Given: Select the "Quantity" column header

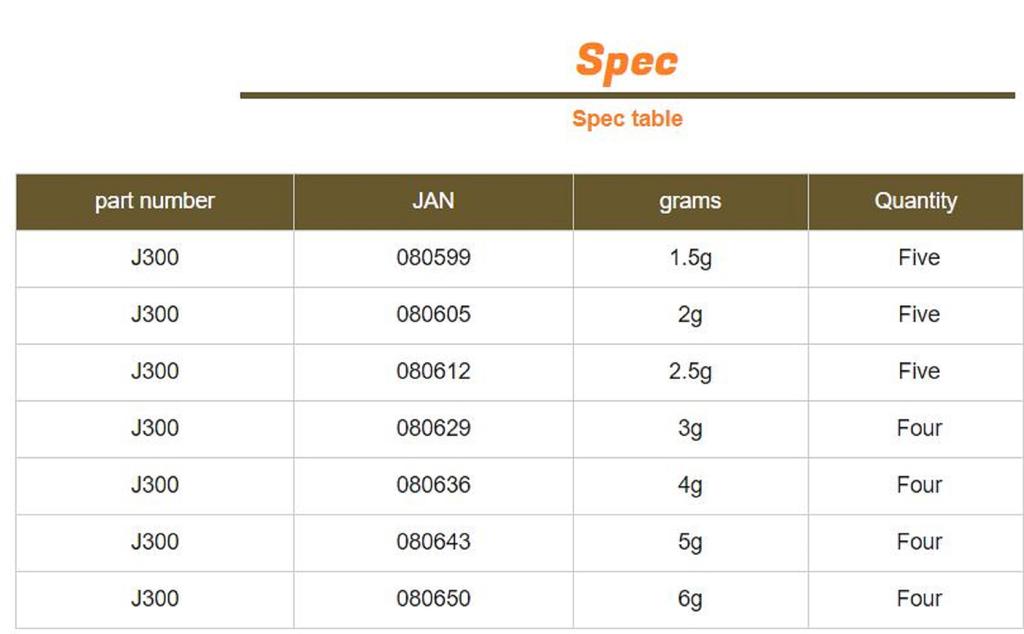Looking at the screenshot, I should [916, 201].
